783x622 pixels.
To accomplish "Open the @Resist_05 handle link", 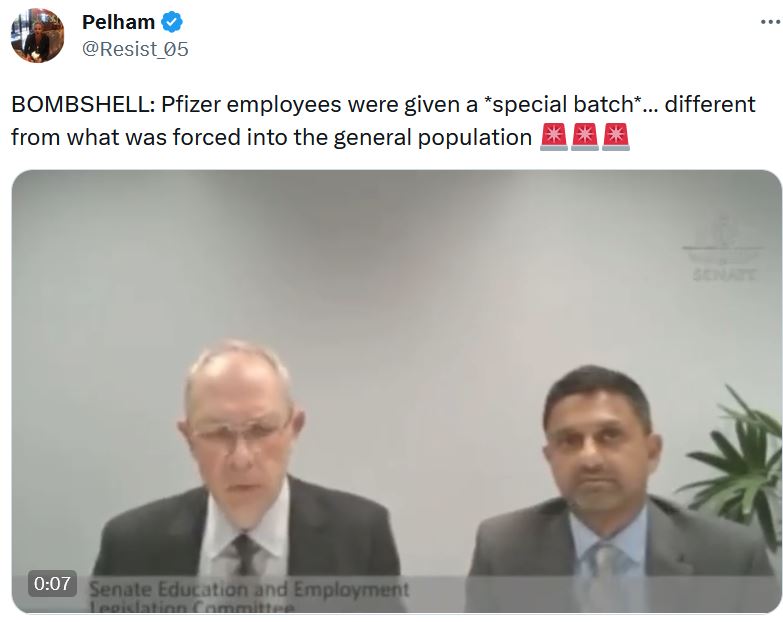I will [135, 49].
